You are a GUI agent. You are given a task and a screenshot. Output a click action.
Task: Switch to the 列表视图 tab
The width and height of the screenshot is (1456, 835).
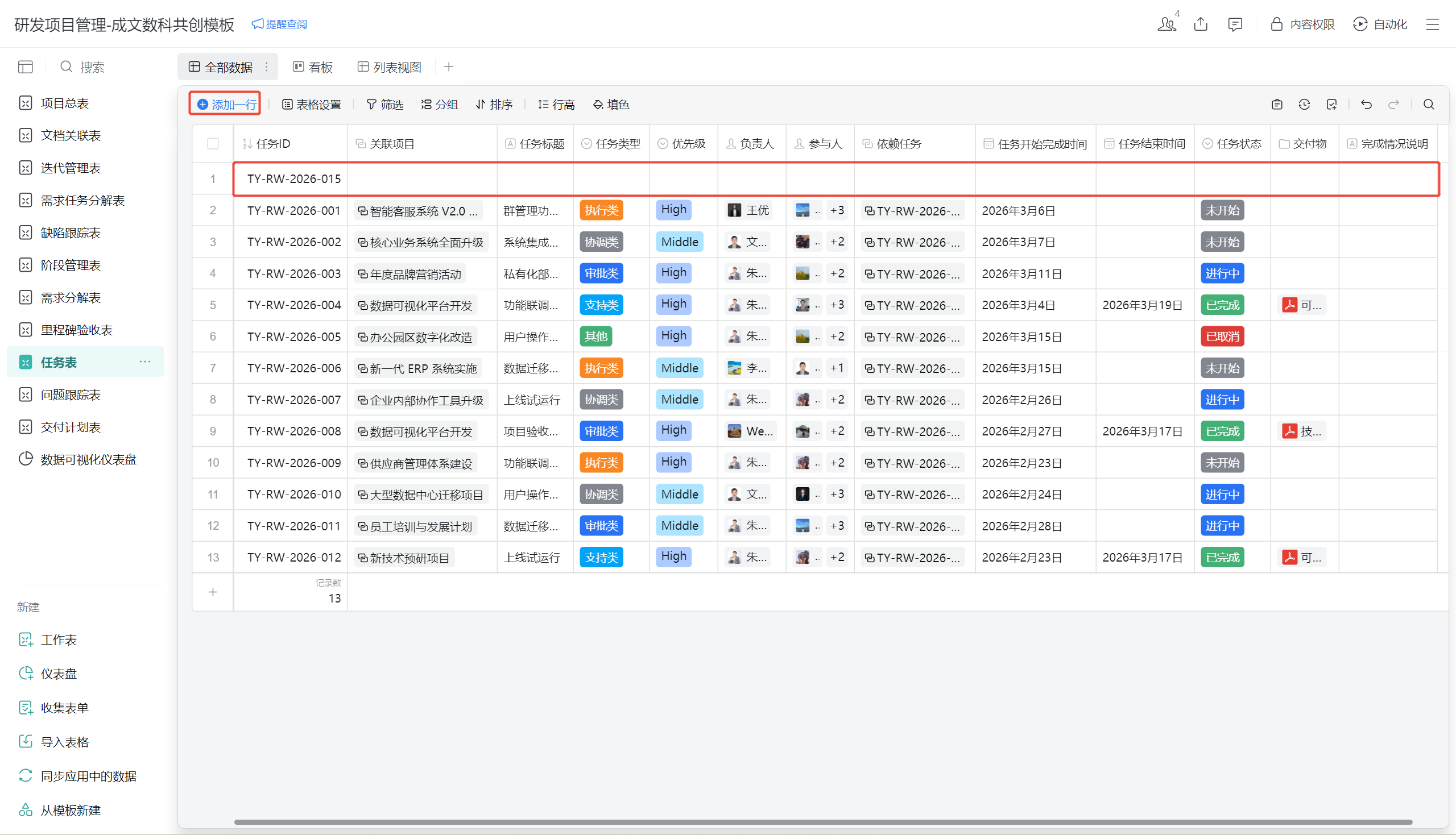(390, 67)
